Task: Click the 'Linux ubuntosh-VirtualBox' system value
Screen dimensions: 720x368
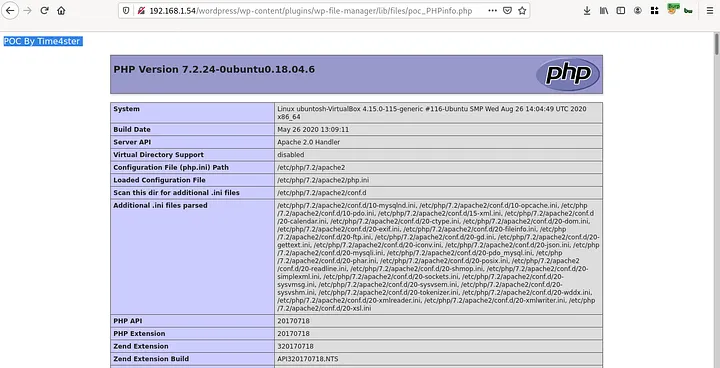Action: point(432,113)
